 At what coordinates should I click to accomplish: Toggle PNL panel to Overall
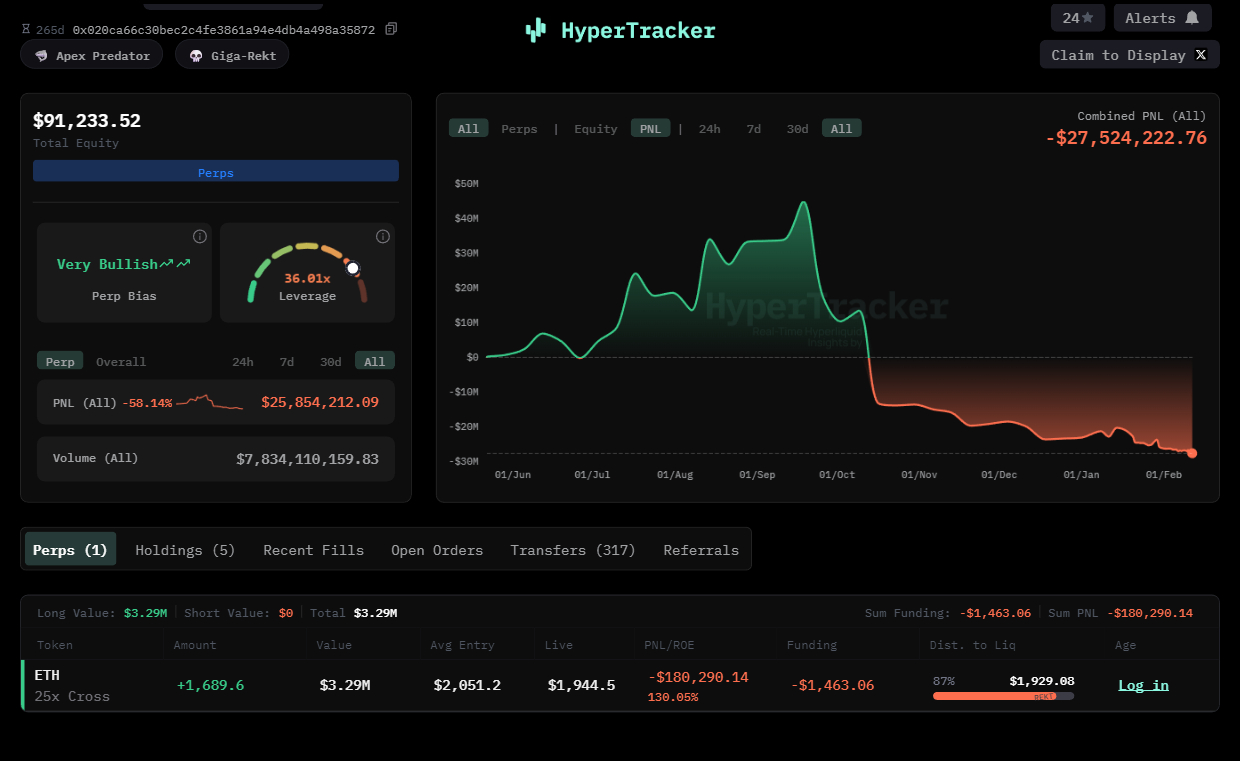click(x=121, y=362)
